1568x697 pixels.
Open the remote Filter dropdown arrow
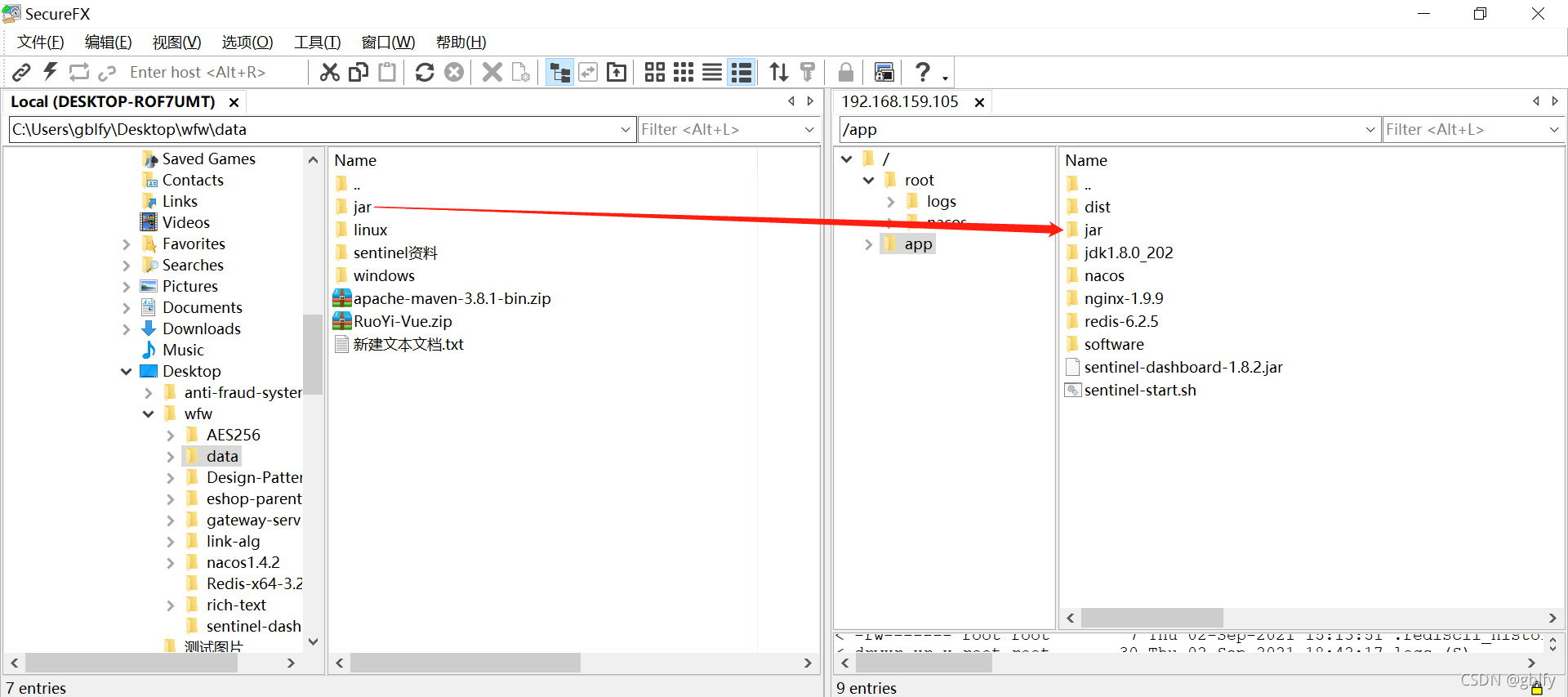(x=1554, y=130)
